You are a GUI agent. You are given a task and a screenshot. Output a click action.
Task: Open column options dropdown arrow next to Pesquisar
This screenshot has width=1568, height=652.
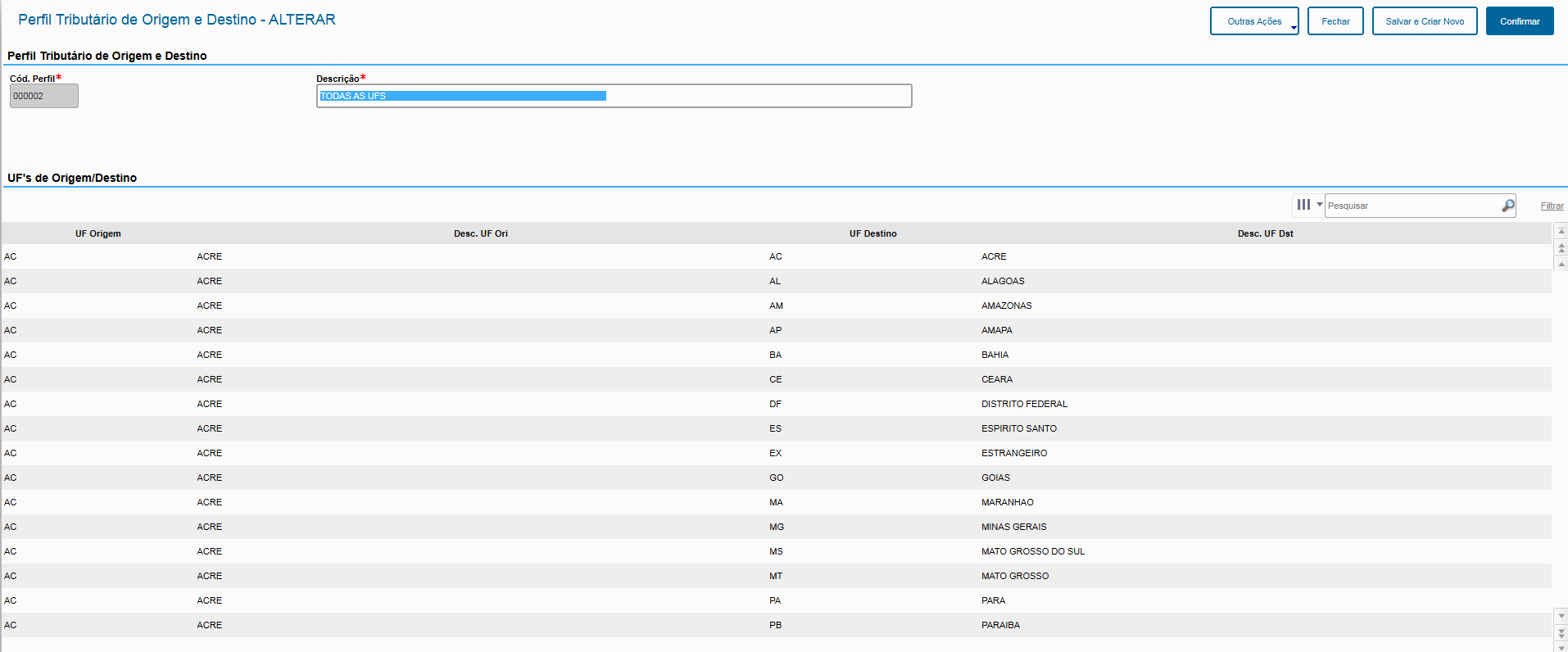click(x=1319, y=205)
